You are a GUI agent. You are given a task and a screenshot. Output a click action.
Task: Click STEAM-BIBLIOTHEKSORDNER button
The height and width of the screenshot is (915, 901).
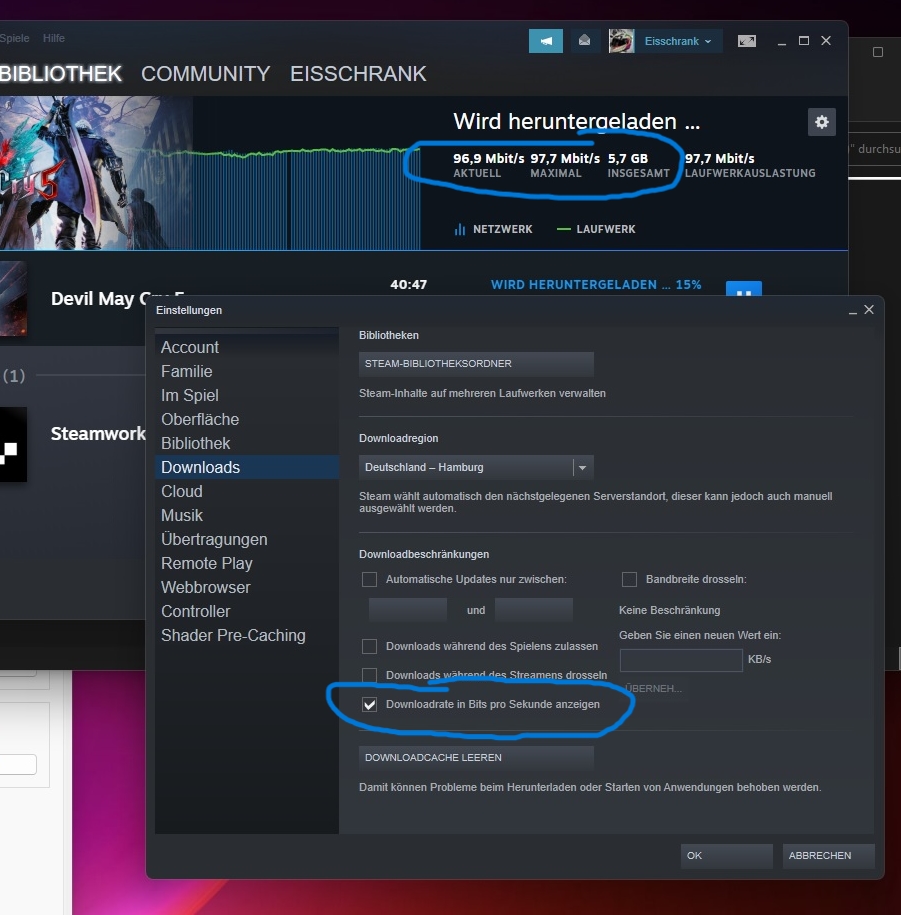coord(476,364)
